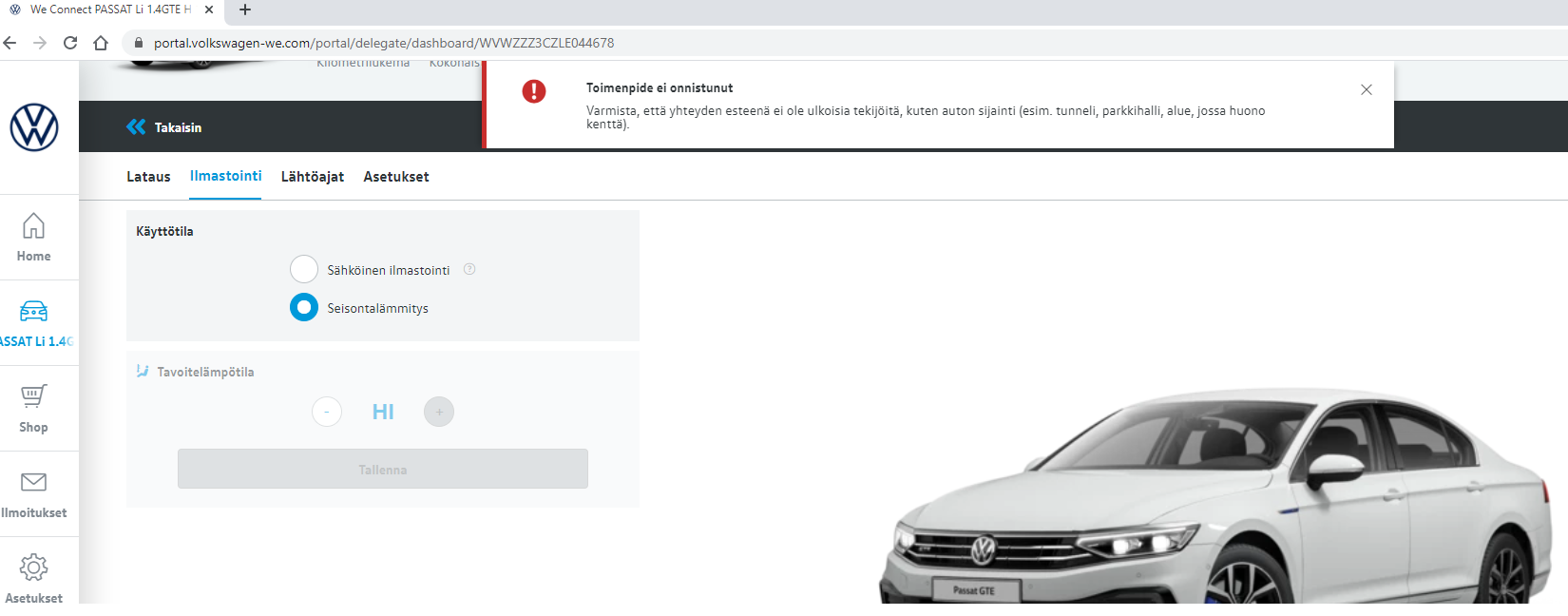Open the Shop cart icon
The width and height of the screenshot is (1568, 616).
point(34,396)
